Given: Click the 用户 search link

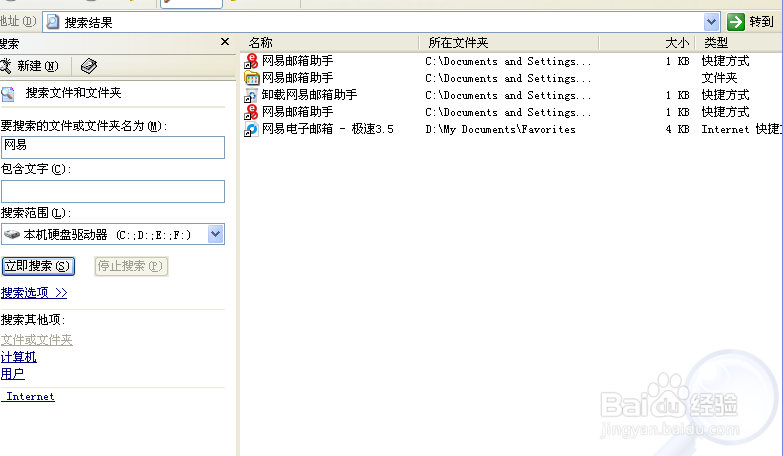Looking at the screenshot, I should [12, 374].
